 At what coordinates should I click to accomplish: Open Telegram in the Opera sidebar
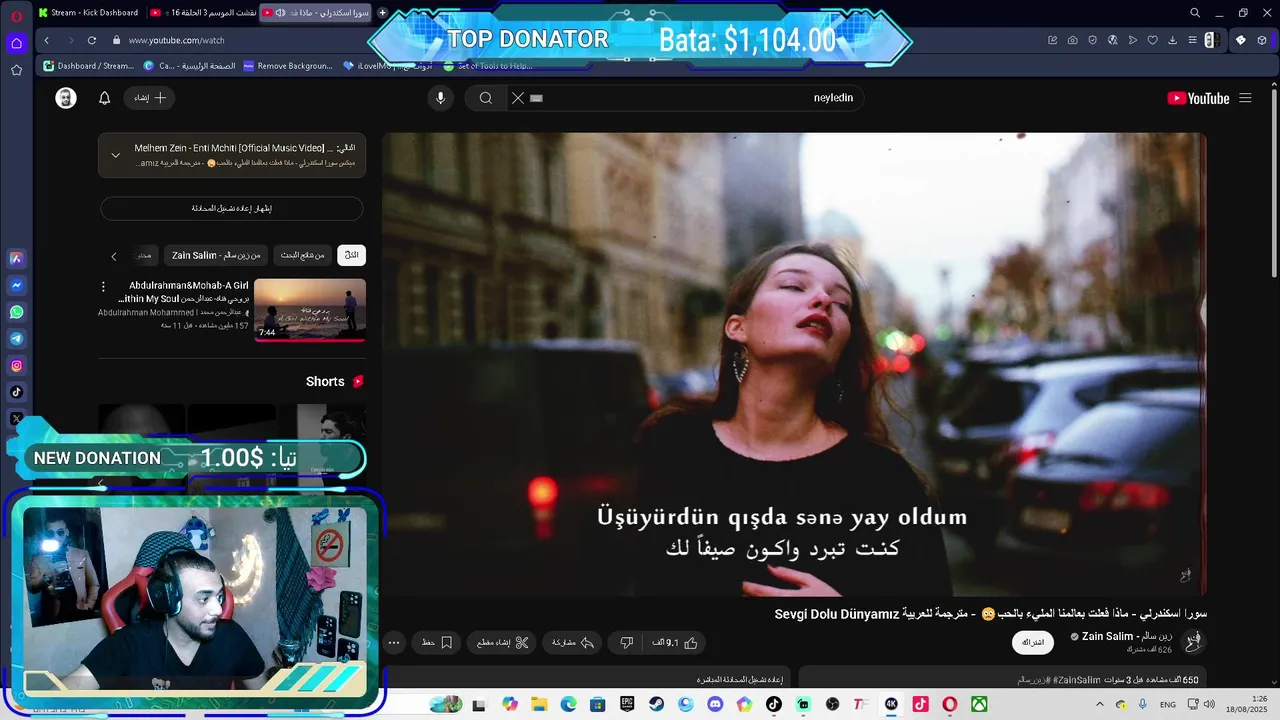[16, 339]
